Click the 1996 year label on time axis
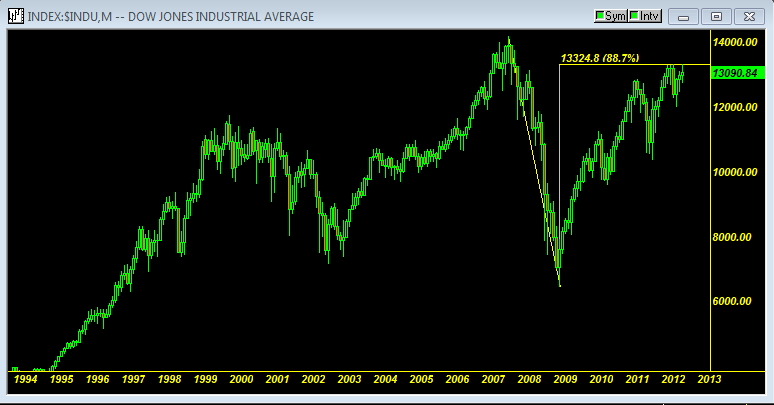This screenshot has width=774, height=405. 98,379
